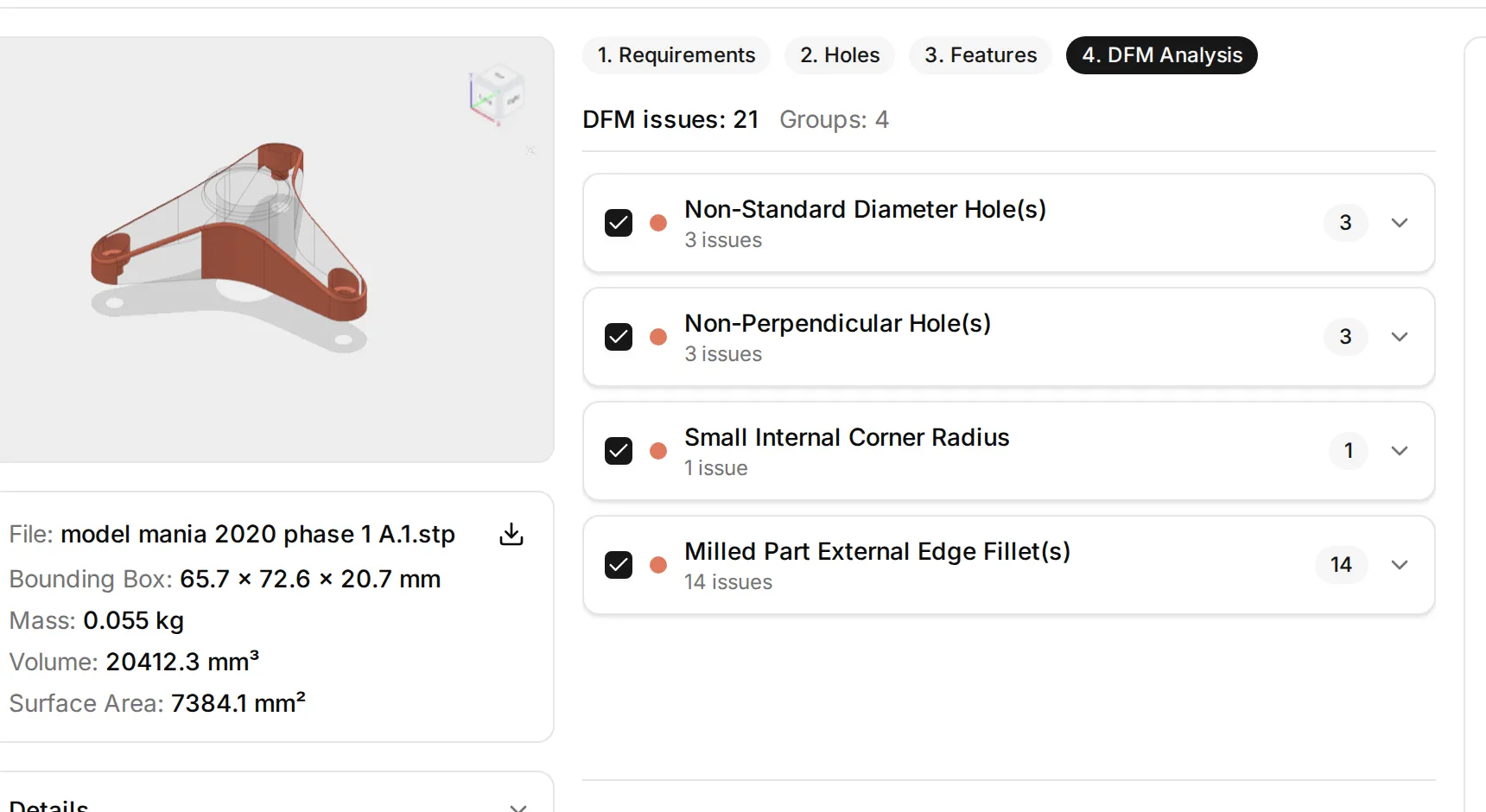Download the model mania 2020 STP file
This screenshot has height=812, width=1486.
pos(511,534)
